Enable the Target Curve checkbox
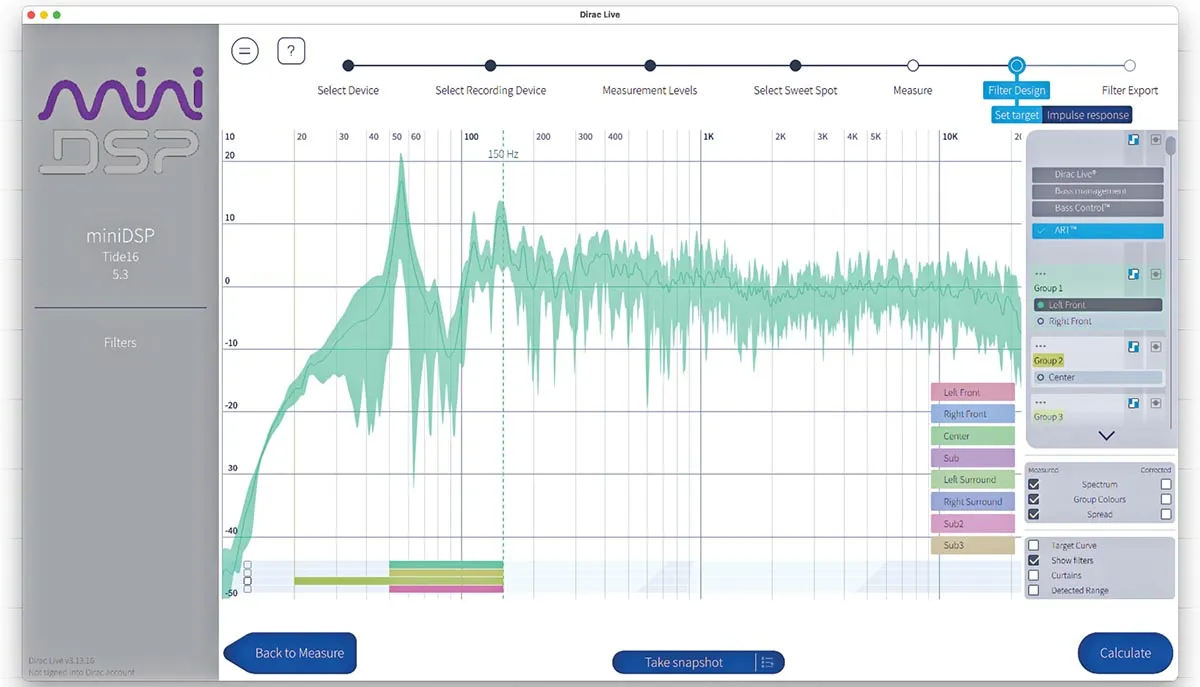Screen dimensions: 1200x687 (x=1034, y=546)
